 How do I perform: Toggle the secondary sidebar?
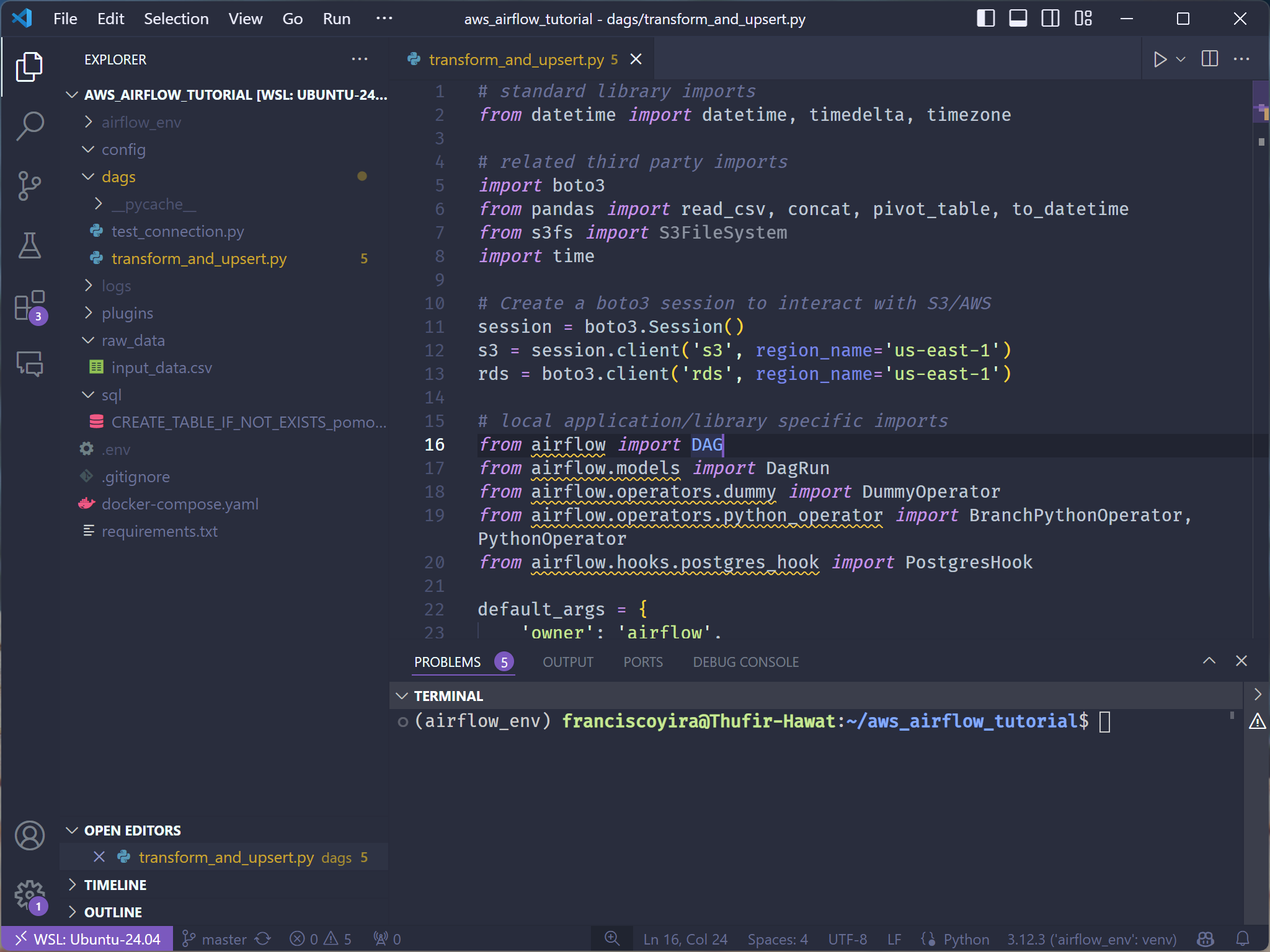point(1050,19)
